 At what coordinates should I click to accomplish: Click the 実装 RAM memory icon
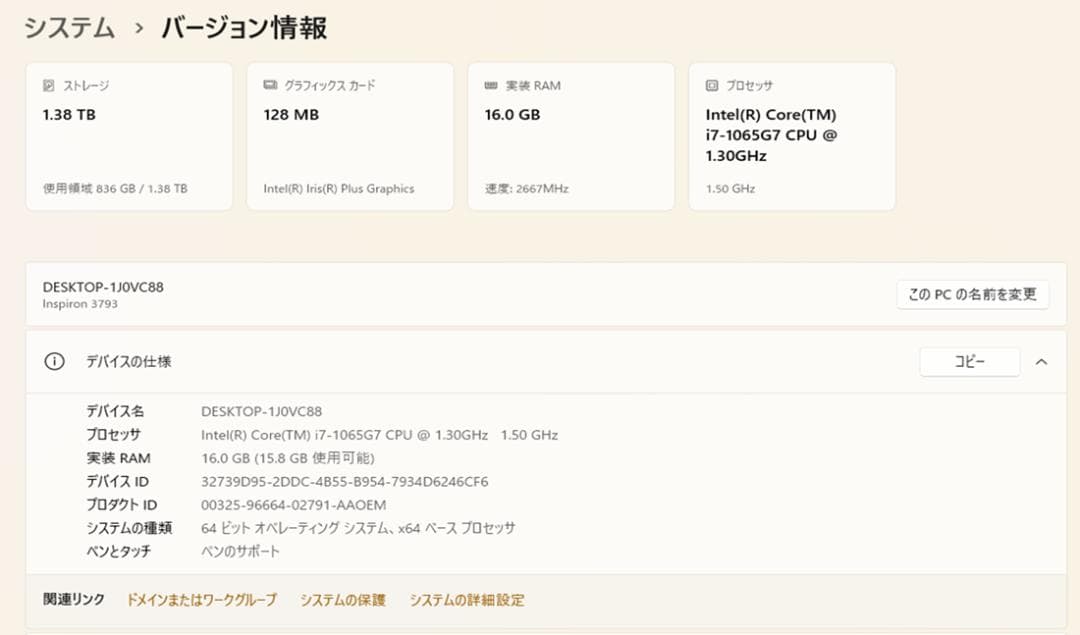tap(489, 85)
